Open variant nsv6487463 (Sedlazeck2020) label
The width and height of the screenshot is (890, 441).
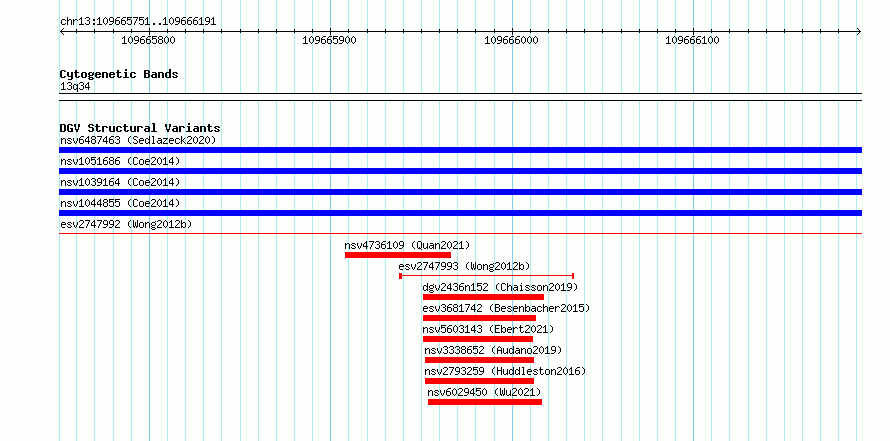(138, 140)
